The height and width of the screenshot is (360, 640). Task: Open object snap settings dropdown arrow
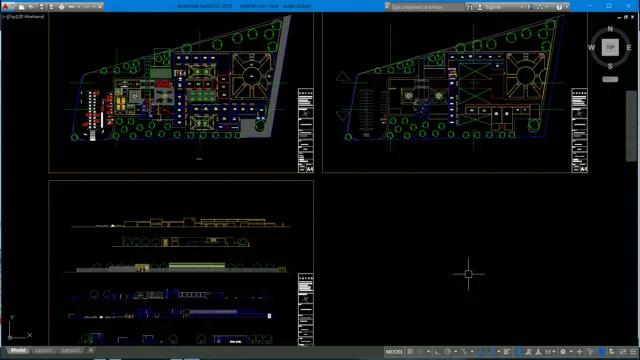point(499,352)
